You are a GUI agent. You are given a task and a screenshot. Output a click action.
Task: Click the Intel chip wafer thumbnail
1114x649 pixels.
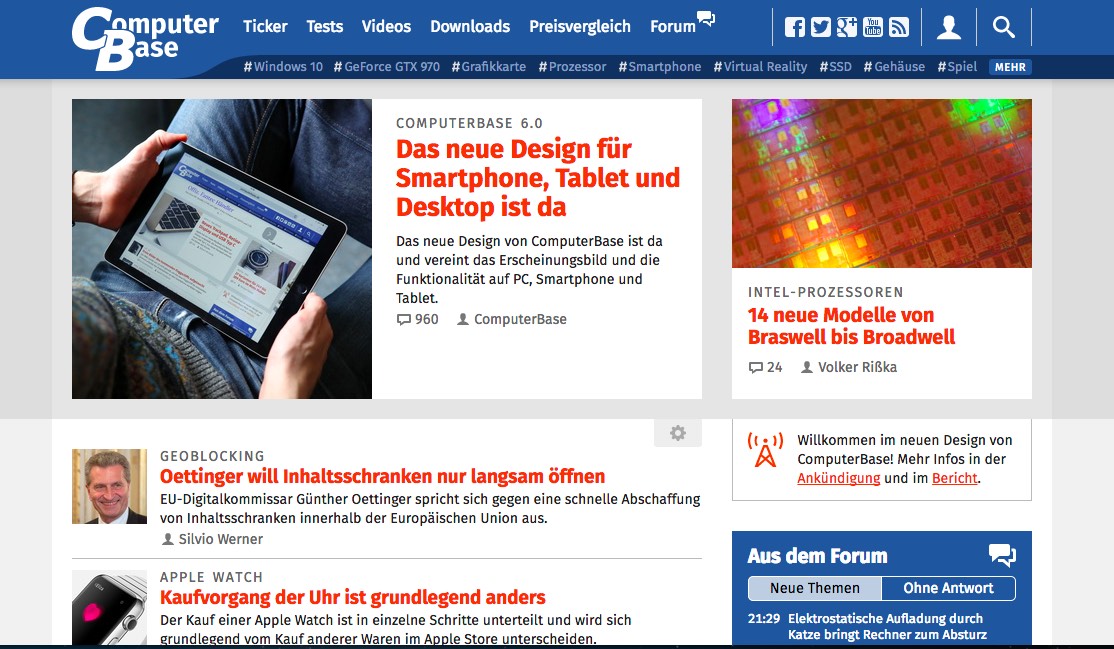tap(881, 183)
